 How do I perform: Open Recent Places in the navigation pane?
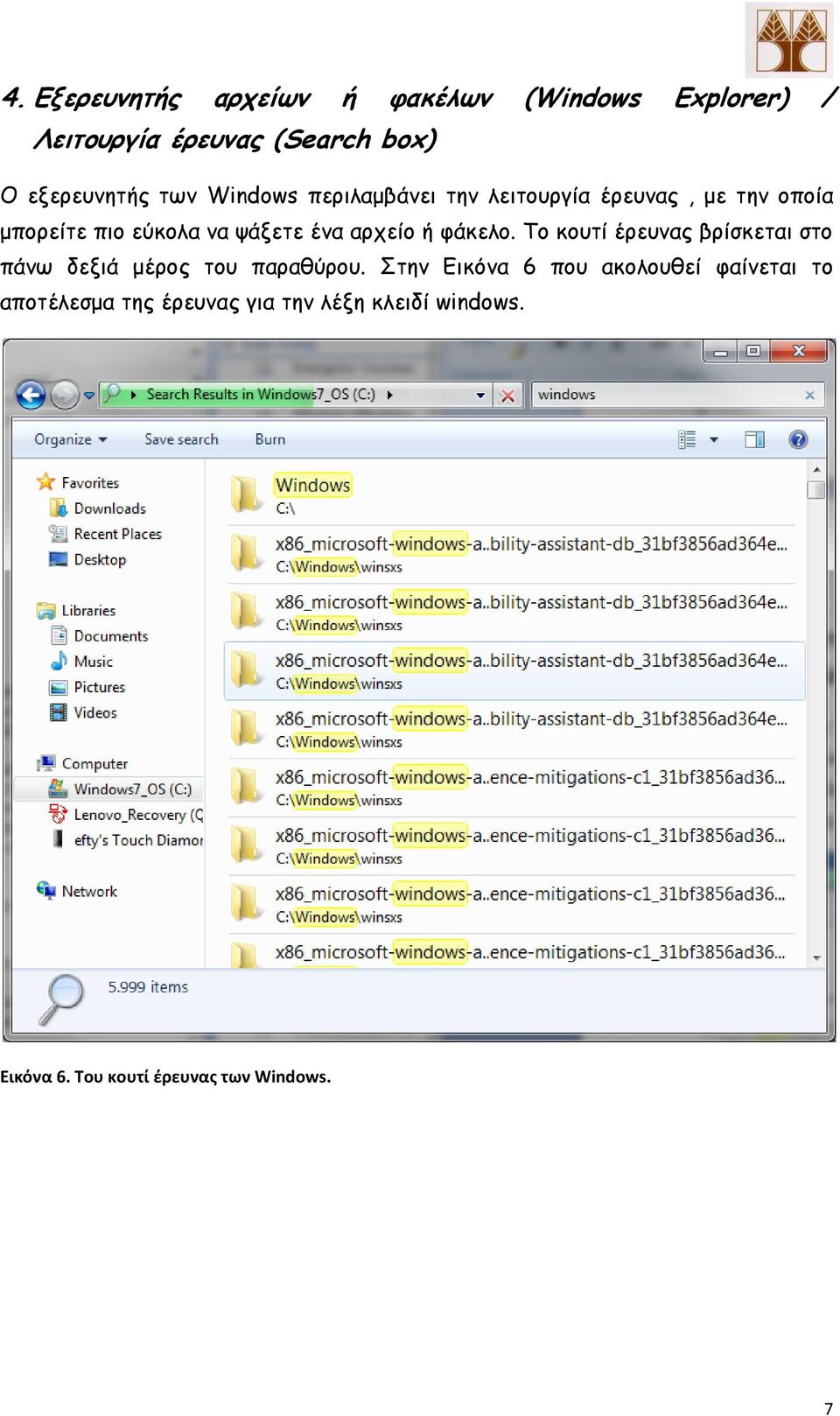[118, 534]
